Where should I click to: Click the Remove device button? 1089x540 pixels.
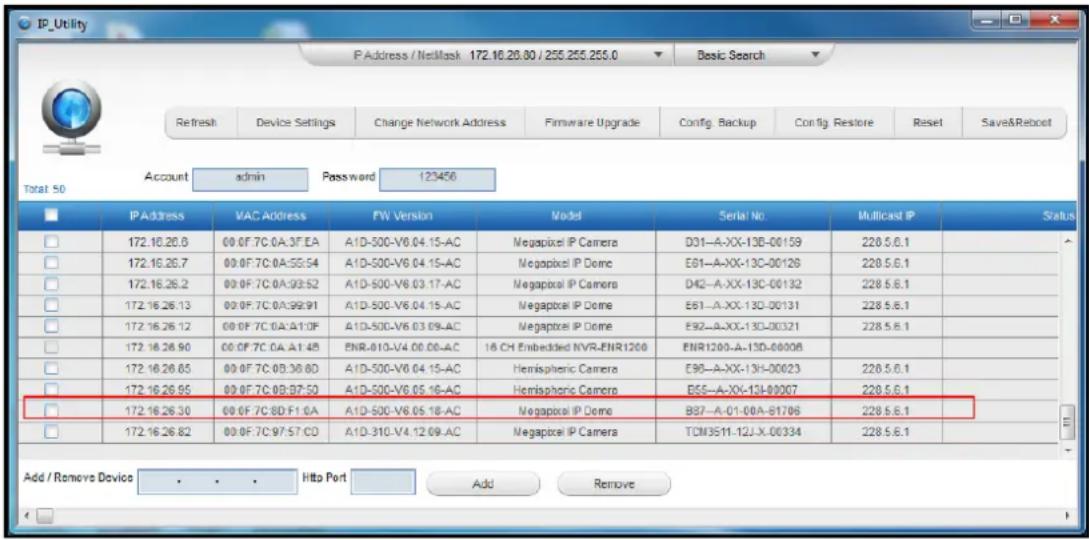tap(615, 484)
